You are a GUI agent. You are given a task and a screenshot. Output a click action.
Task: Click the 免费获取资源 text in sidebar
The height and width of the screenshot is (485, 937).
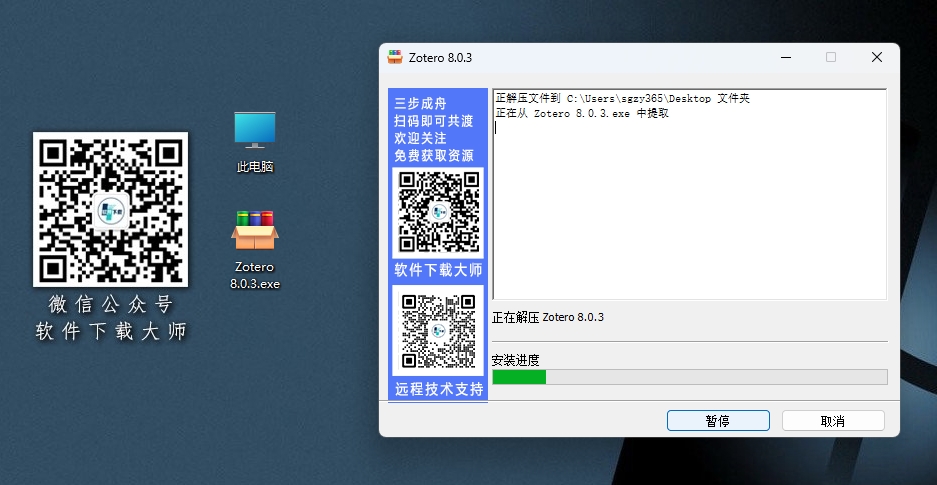(x=434, y=155)
